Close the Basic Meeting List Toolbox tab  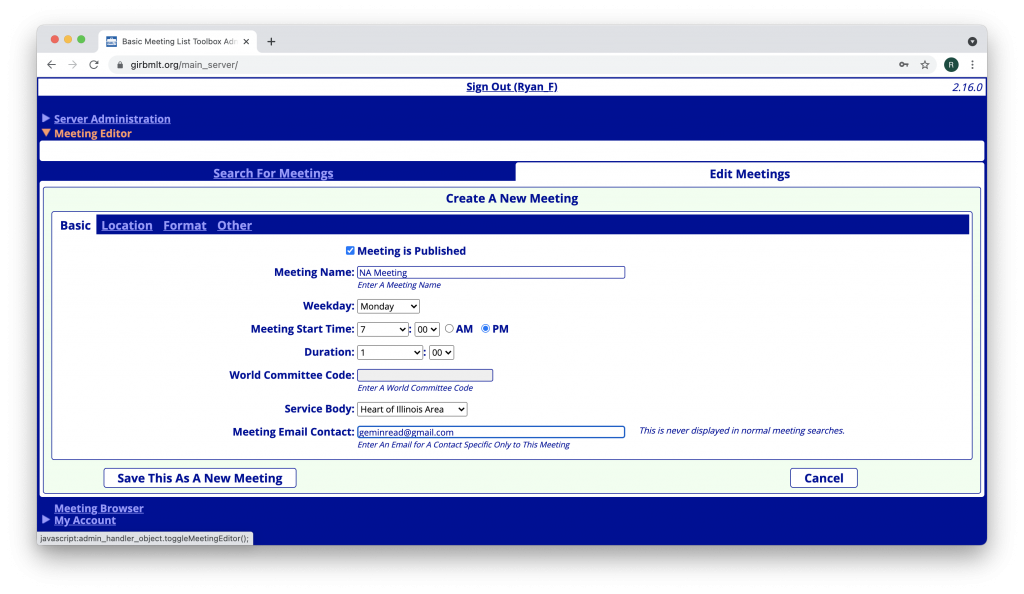coord(246,41)
